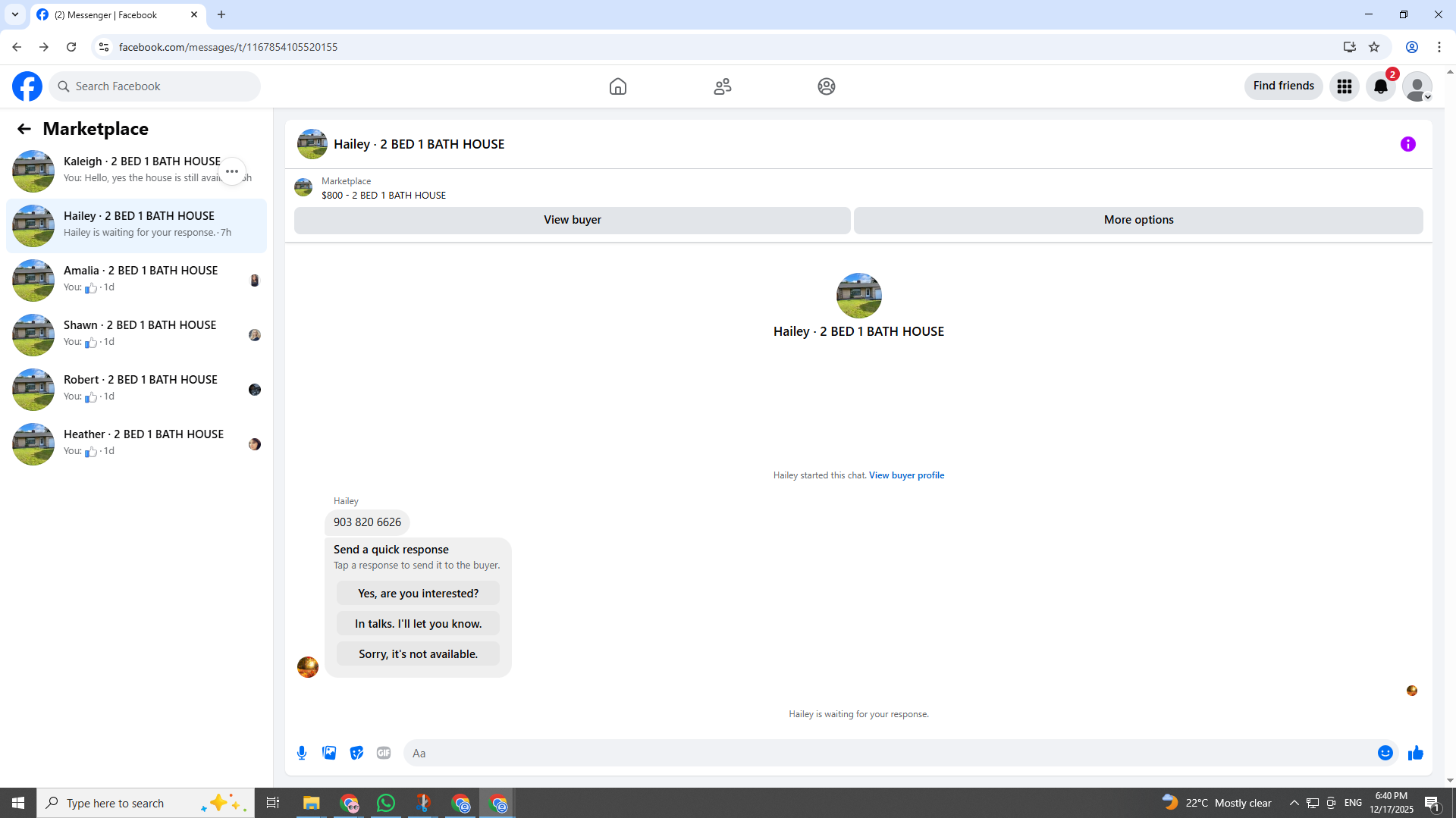Go back from Marketplace inbox
Viewport: 1456px width, 818px height.
24,129
